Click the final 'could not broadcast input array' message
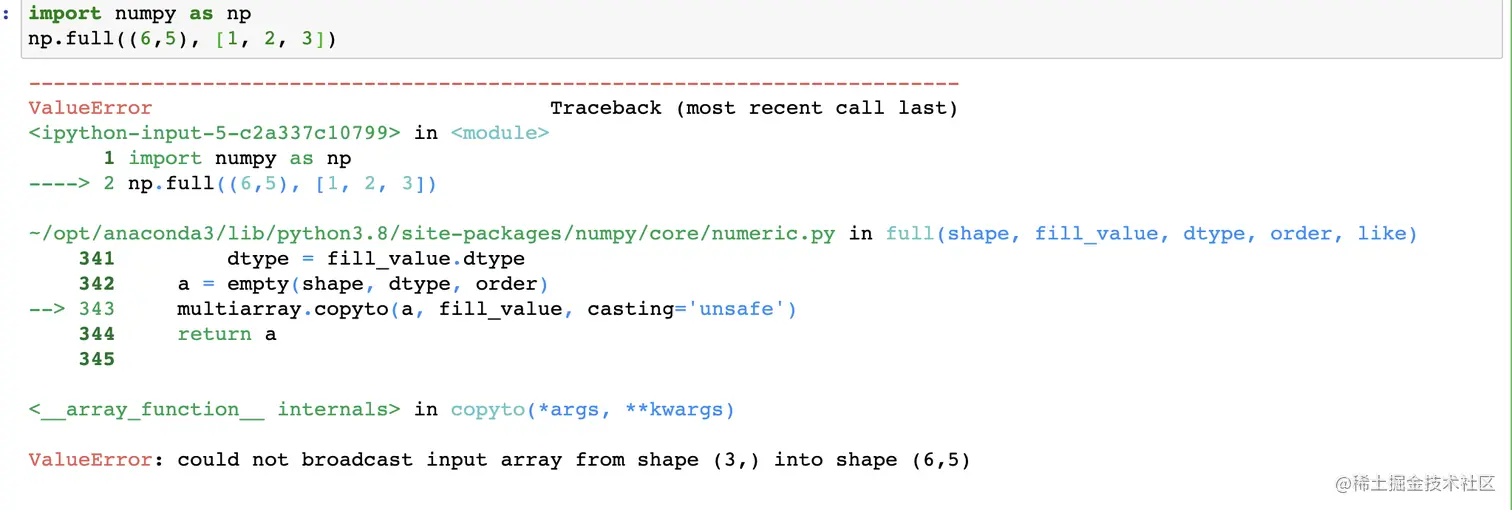Viewport: 1512px width, 510px height. (x=574, y=460)
